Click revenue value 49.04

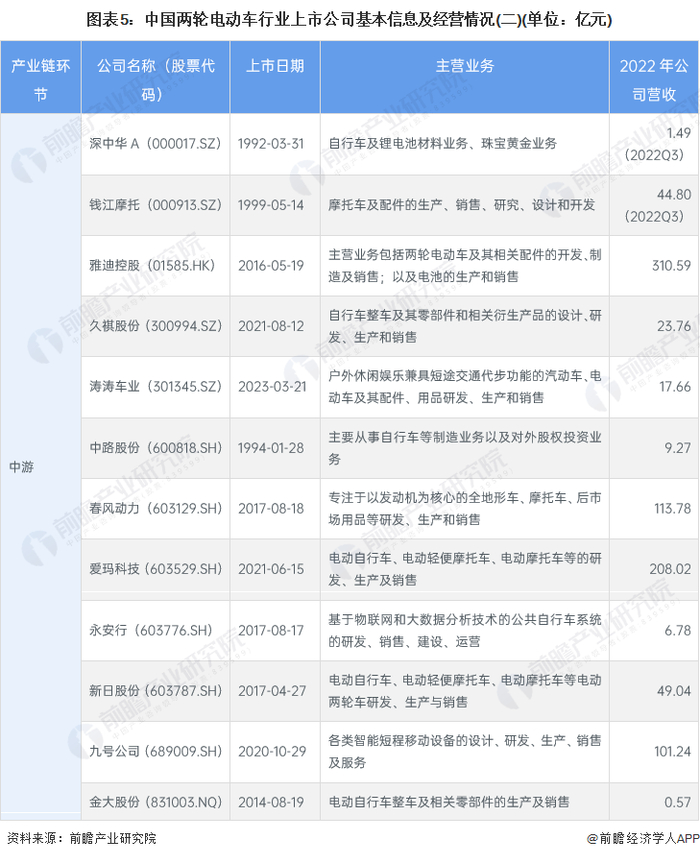click(674, 691)
